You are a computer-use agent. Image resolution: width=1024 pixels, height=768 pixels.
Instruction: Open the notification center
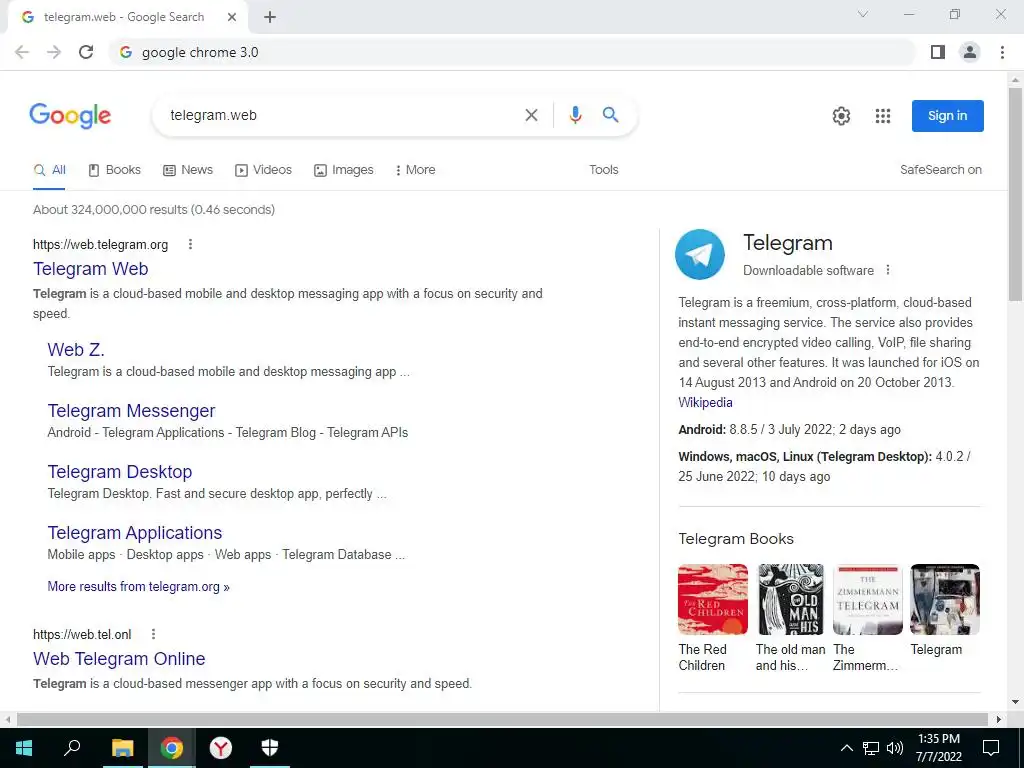(x=991, y=748)
